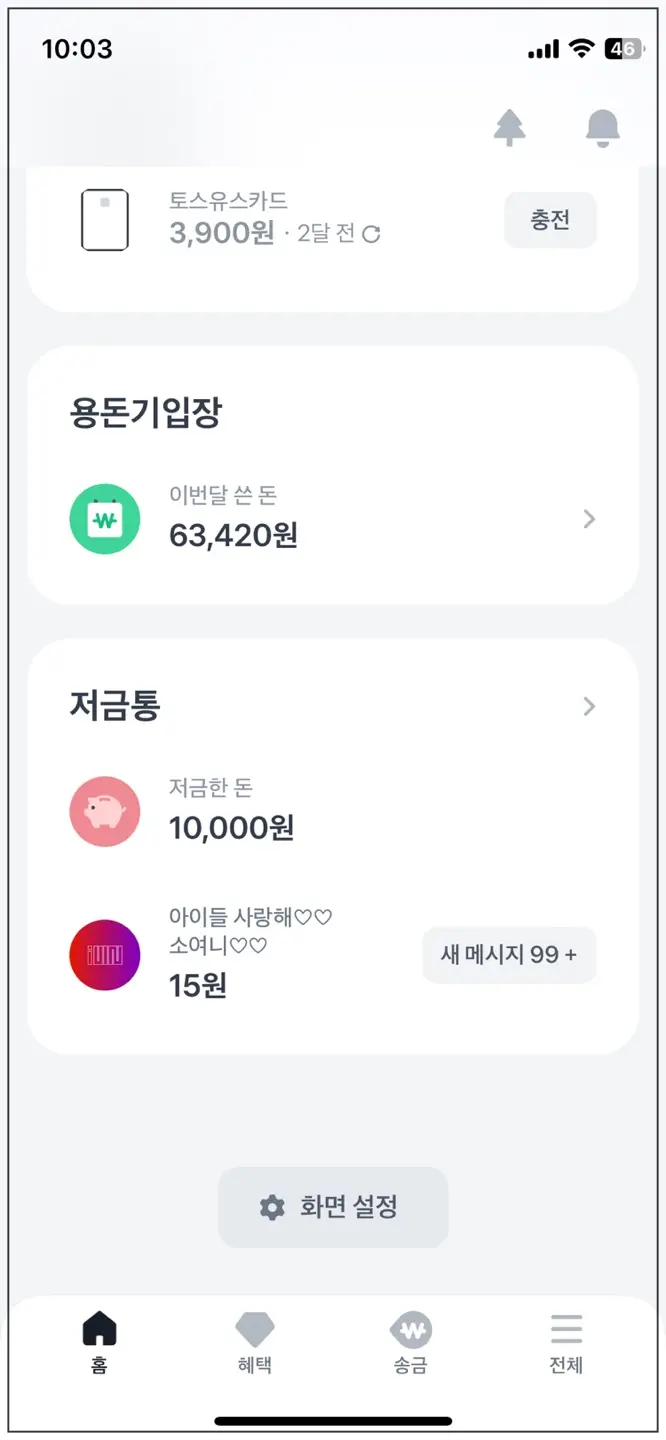Select the 10,000원 saved amount text
Viewport: 666px width, 1440px height.
tap(232, 827)
